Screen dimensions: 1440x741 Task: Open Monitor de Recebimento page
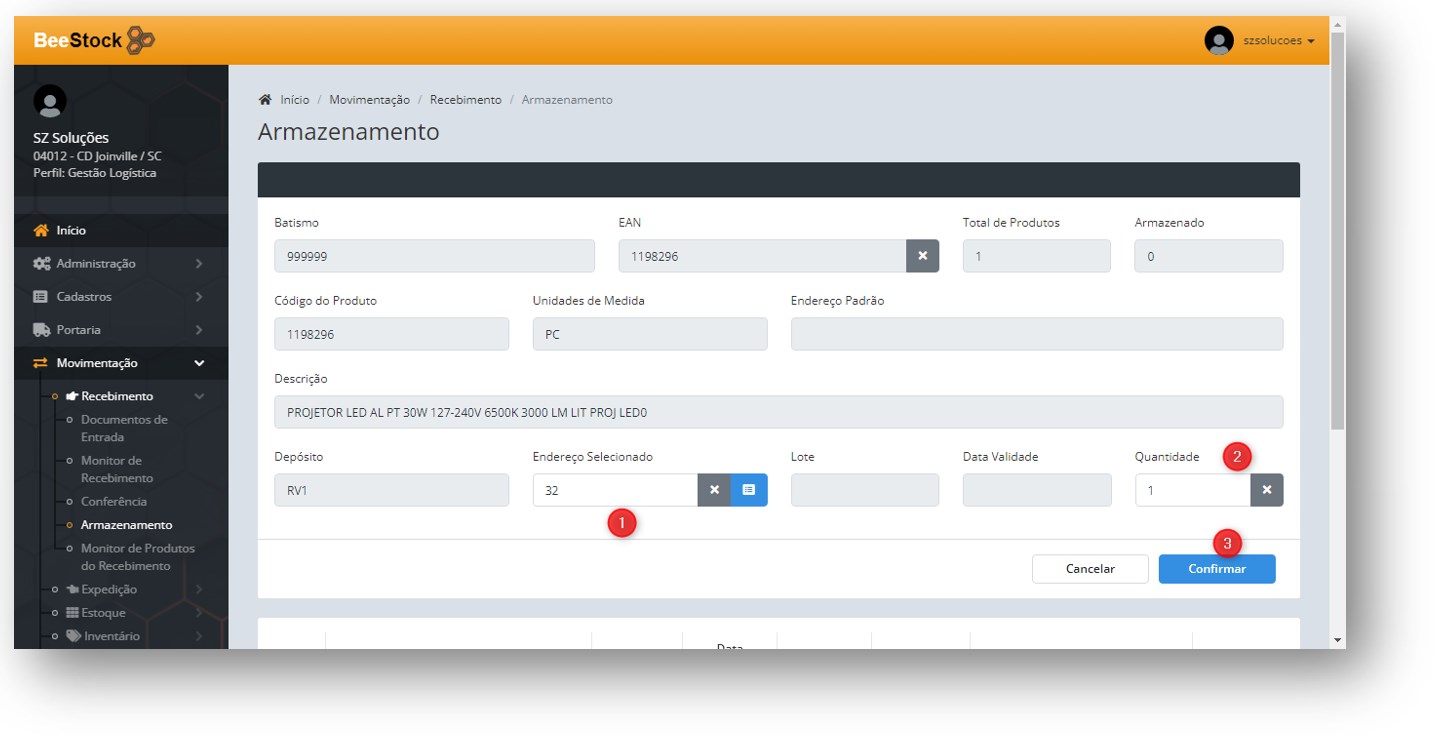pos(117,469)
